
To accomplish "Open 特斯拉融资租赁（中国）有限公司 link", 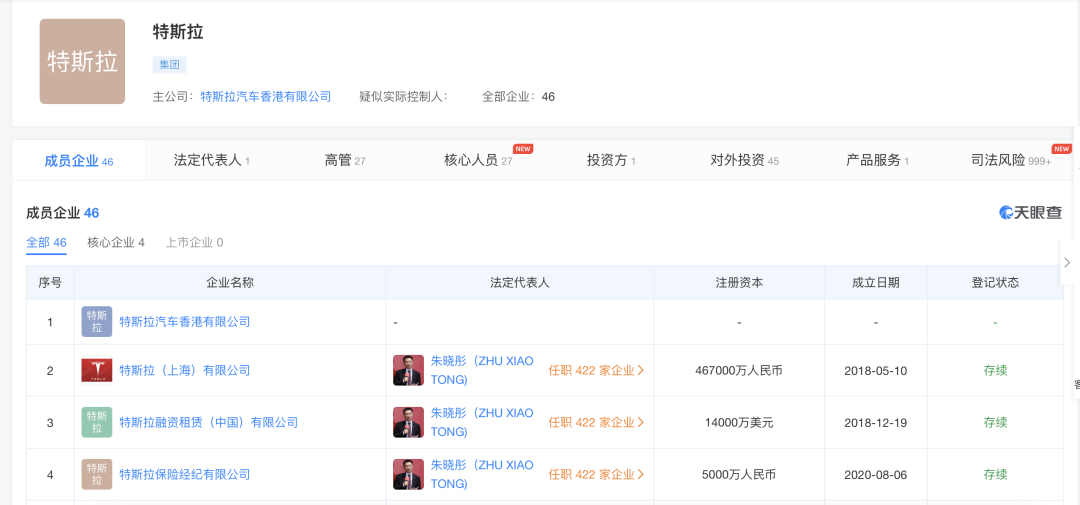I will pyautogui.click(x=209, y=422).
